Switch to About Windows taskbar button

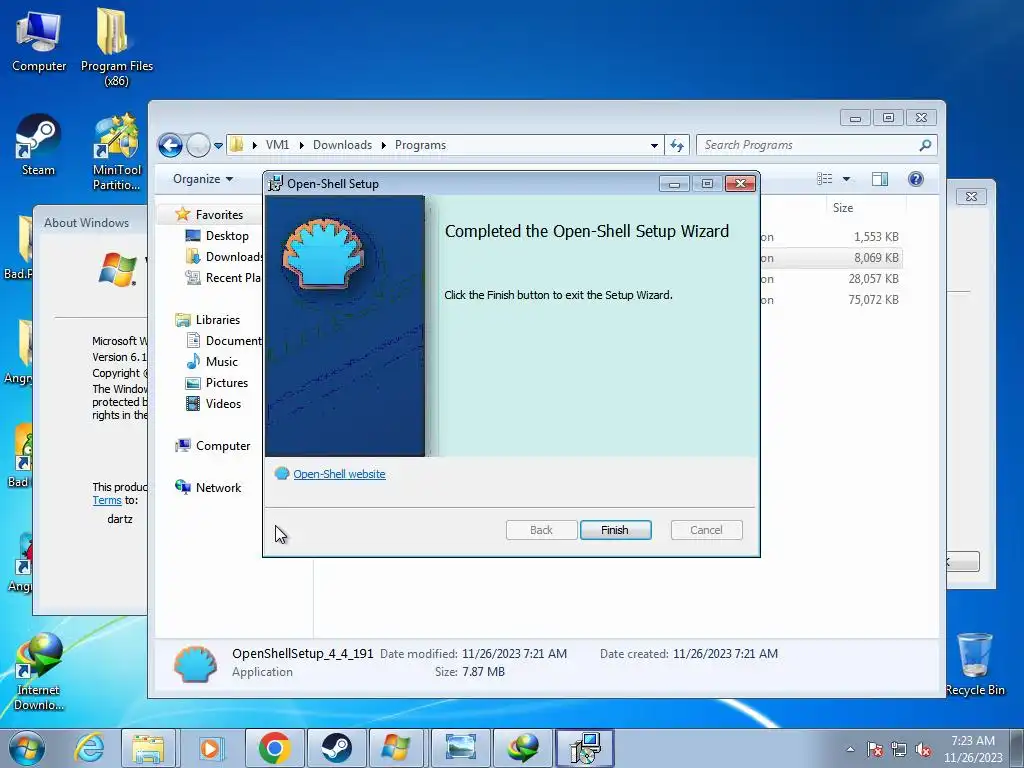pos(396,748)
